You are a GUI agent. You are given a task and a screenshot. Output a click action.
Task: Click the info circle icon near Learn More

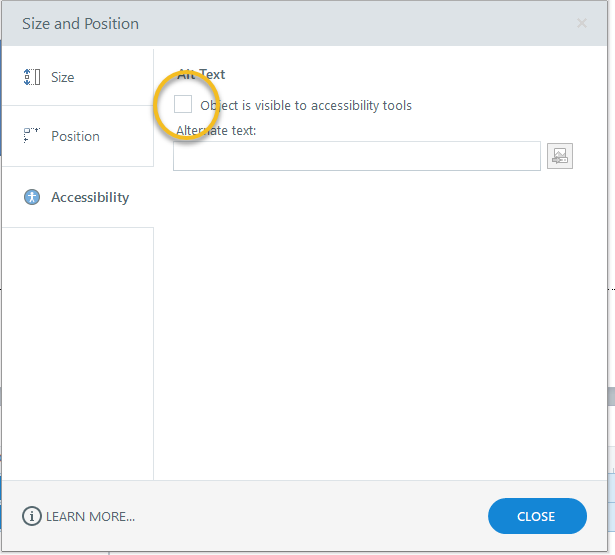pos(32,516)
